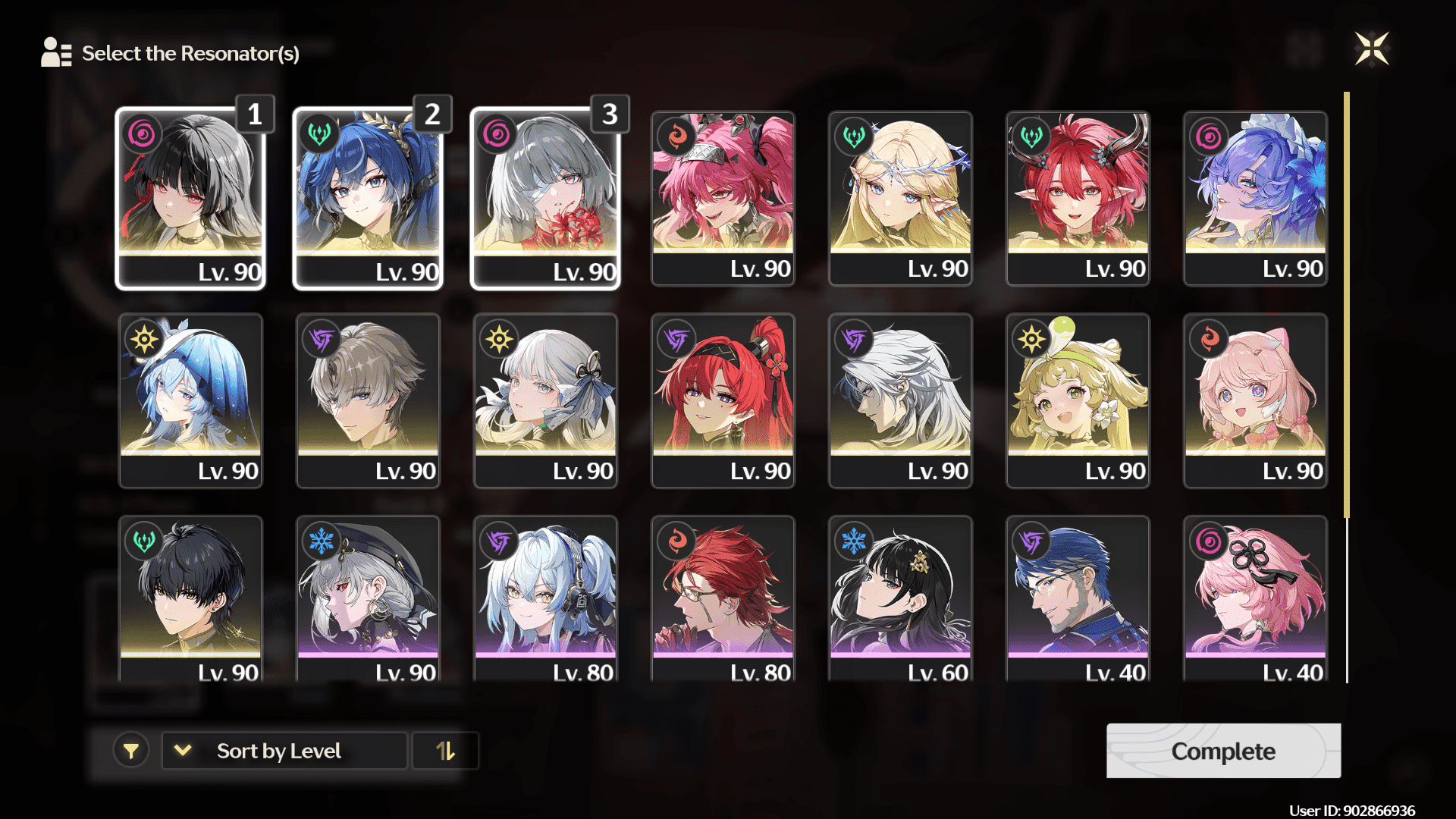Click Glacio icon on black-haired Lv. 60 resonator
1456x819 pixels.
click(x=854, y=541)
